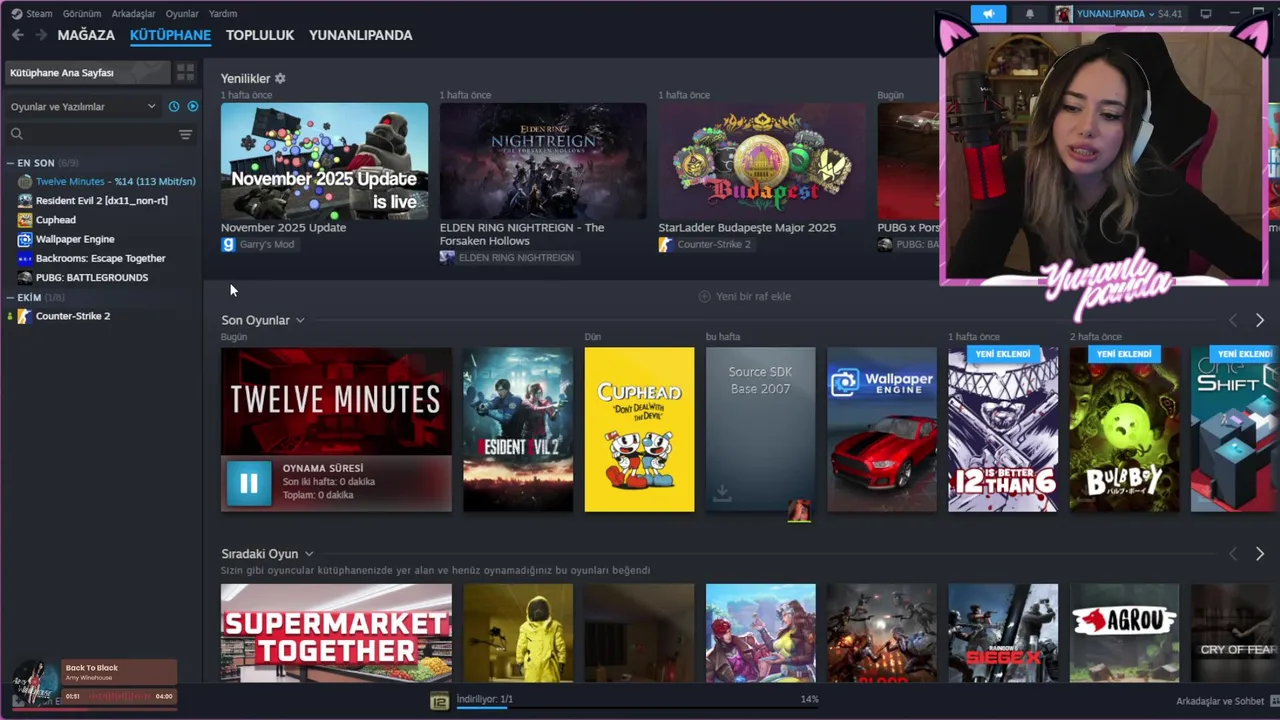Screen dimensions: 1280x720
Task: Open the Bulb Boy cover
Action: (x=1124, y=429)
